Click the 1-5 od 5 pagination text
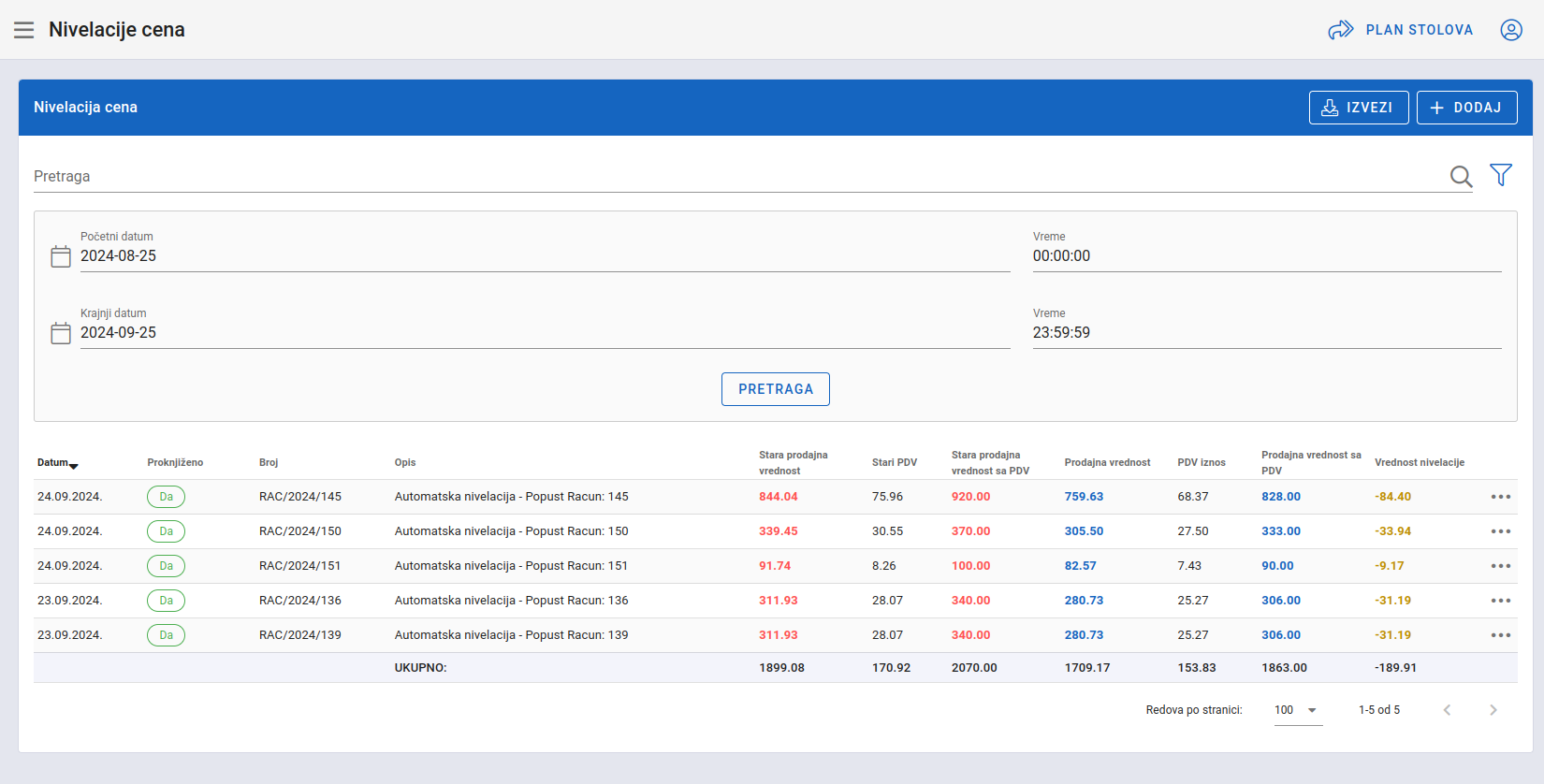 coord(1379,710)
